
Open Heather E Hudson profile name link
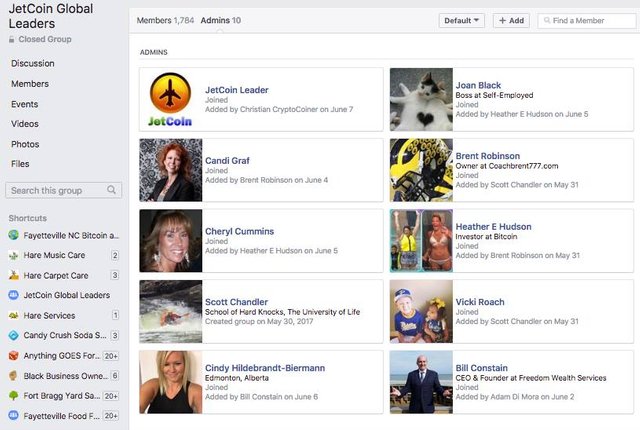tap(493, 226)
